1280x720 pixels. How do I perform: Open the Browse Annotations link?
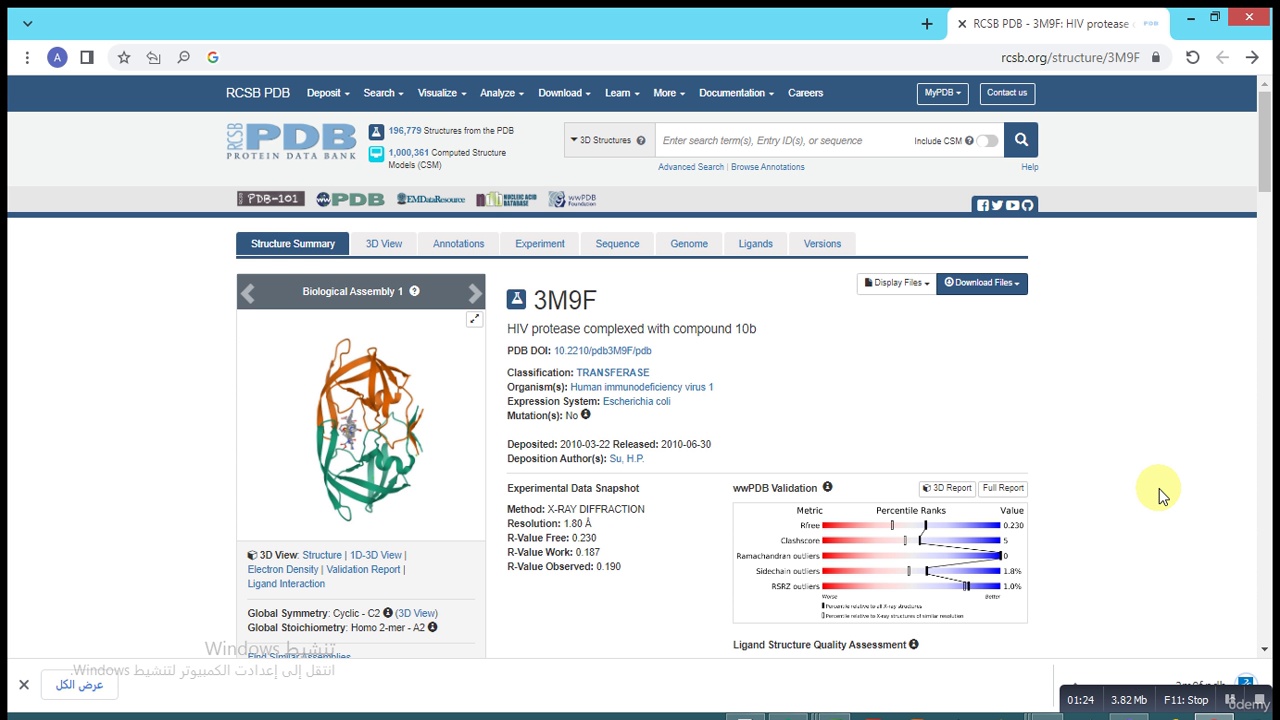click(768, 167)
